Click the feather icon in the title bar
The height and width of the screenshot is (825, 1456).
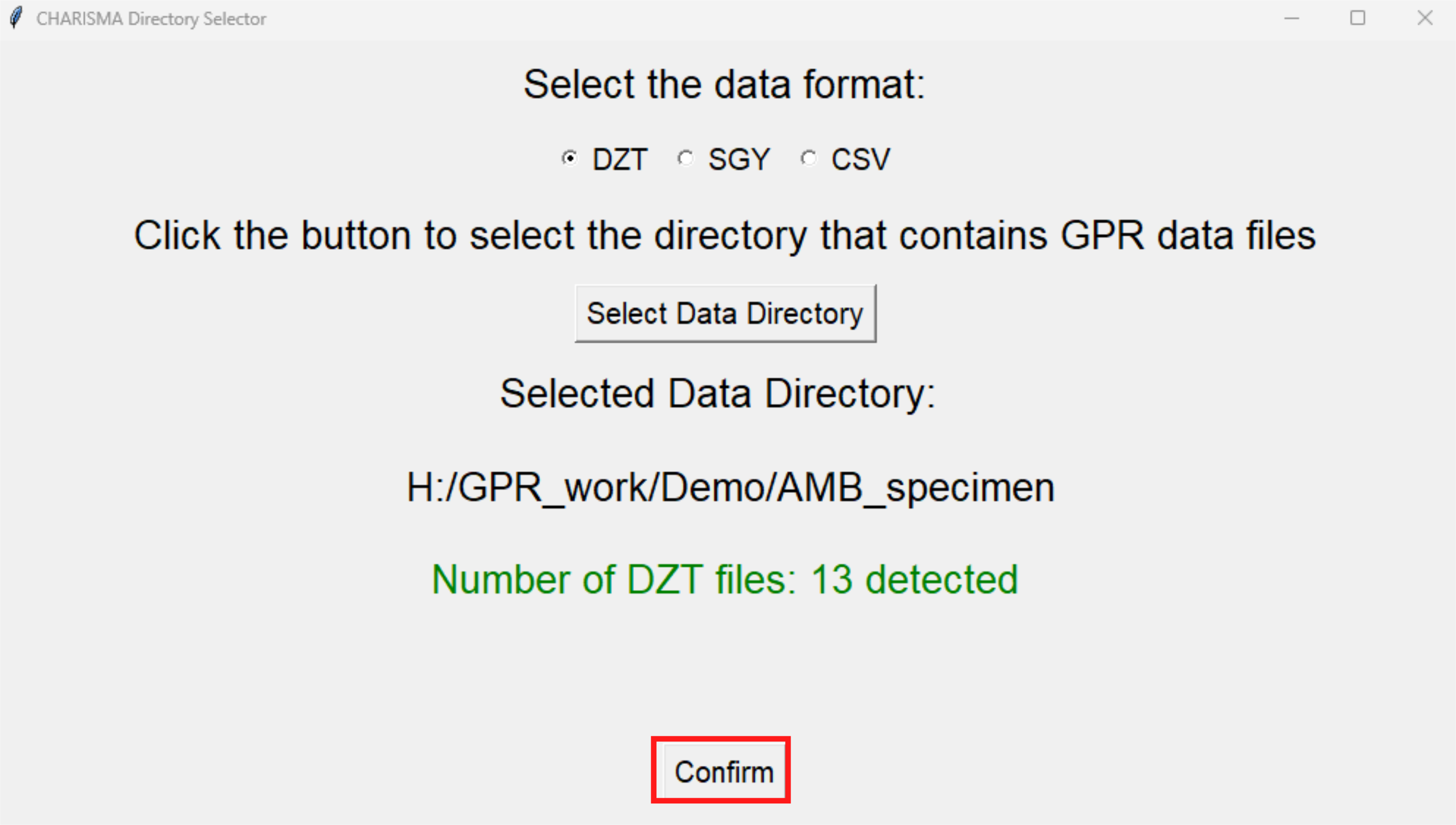point(16,17)
